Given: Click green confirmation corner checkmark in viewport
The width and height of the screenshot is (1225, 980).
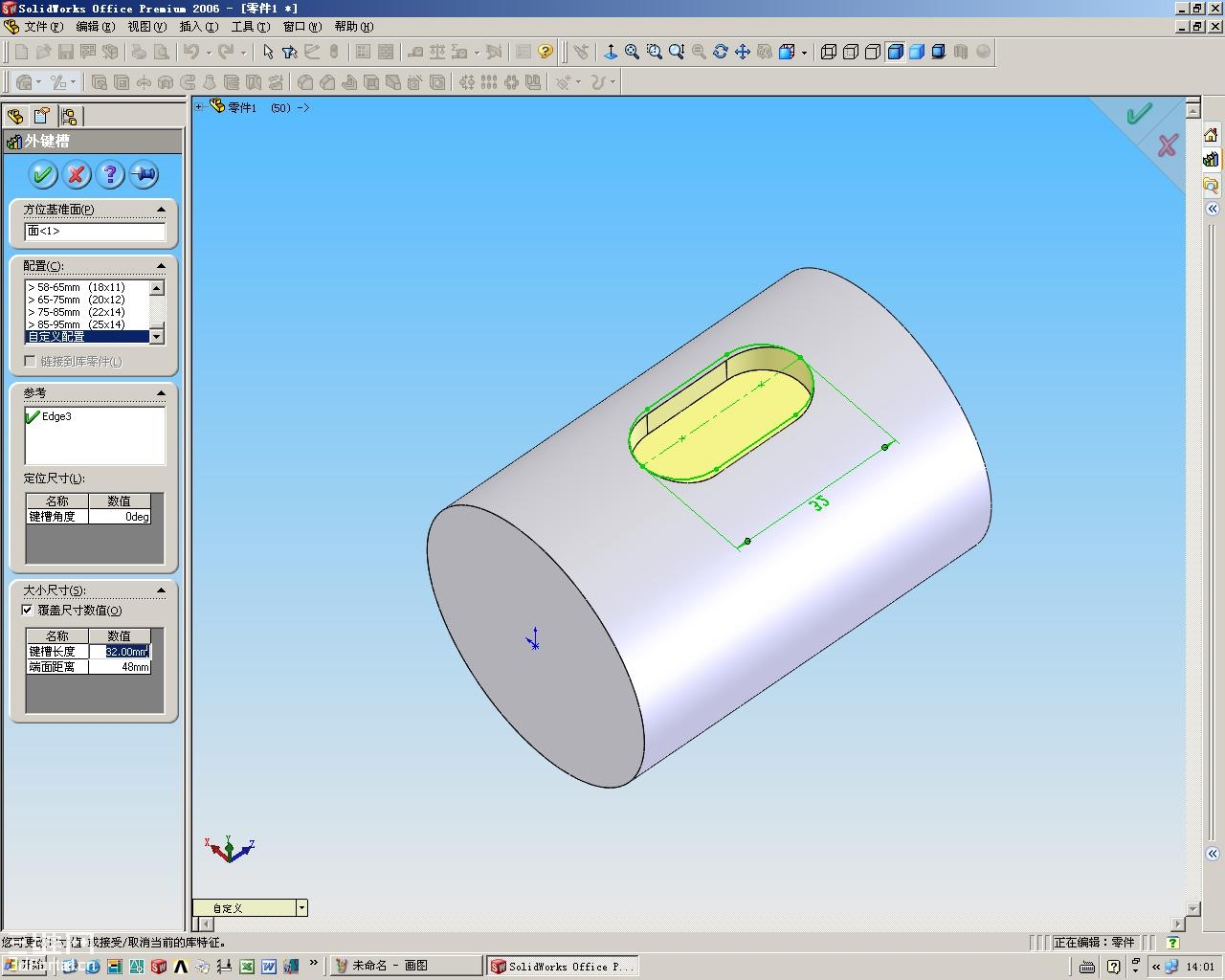Looking at the screenshot, I should (1139, 114).
